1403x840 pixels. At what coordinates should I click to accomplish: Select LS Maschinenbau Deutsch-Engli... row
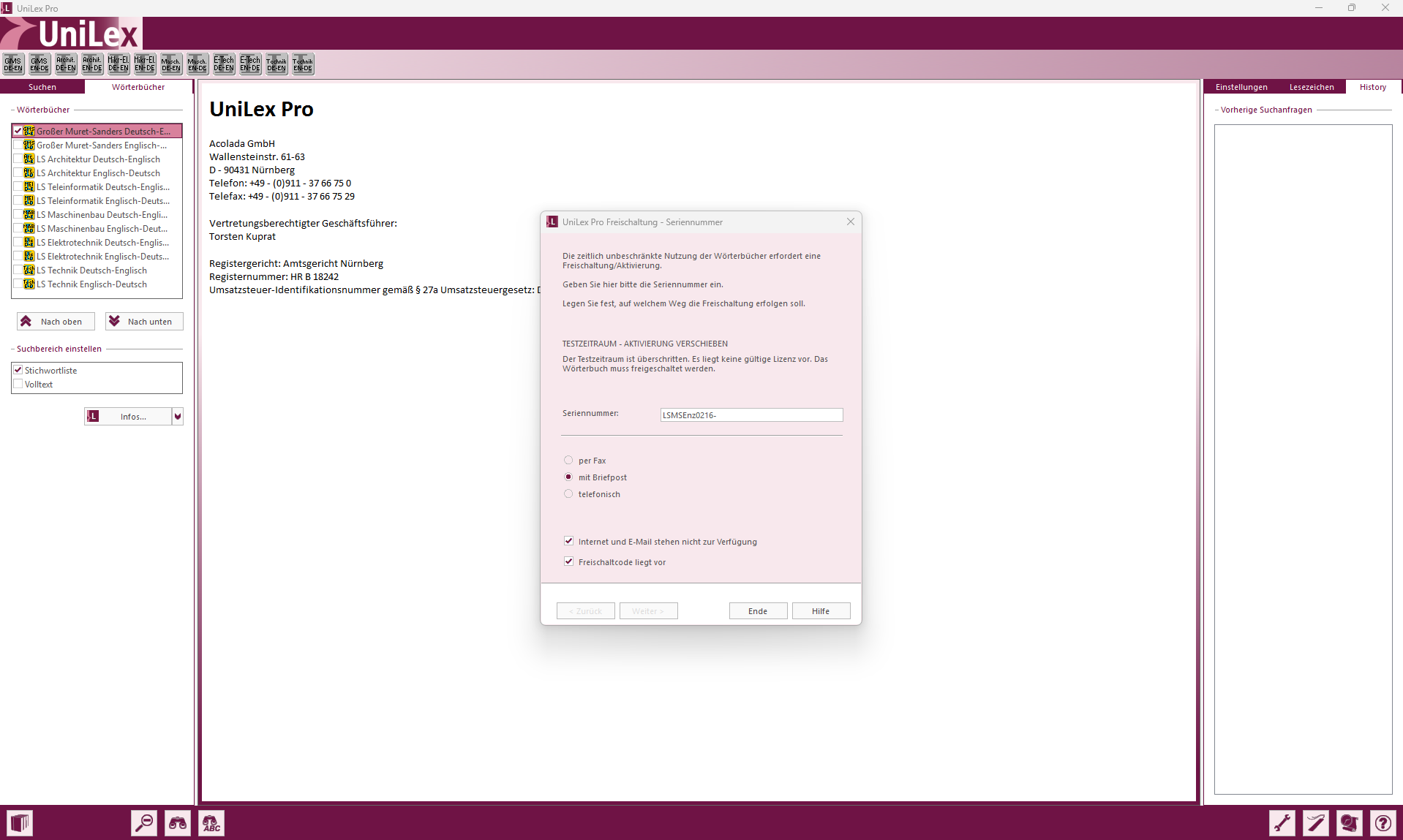tap(97, 214)
